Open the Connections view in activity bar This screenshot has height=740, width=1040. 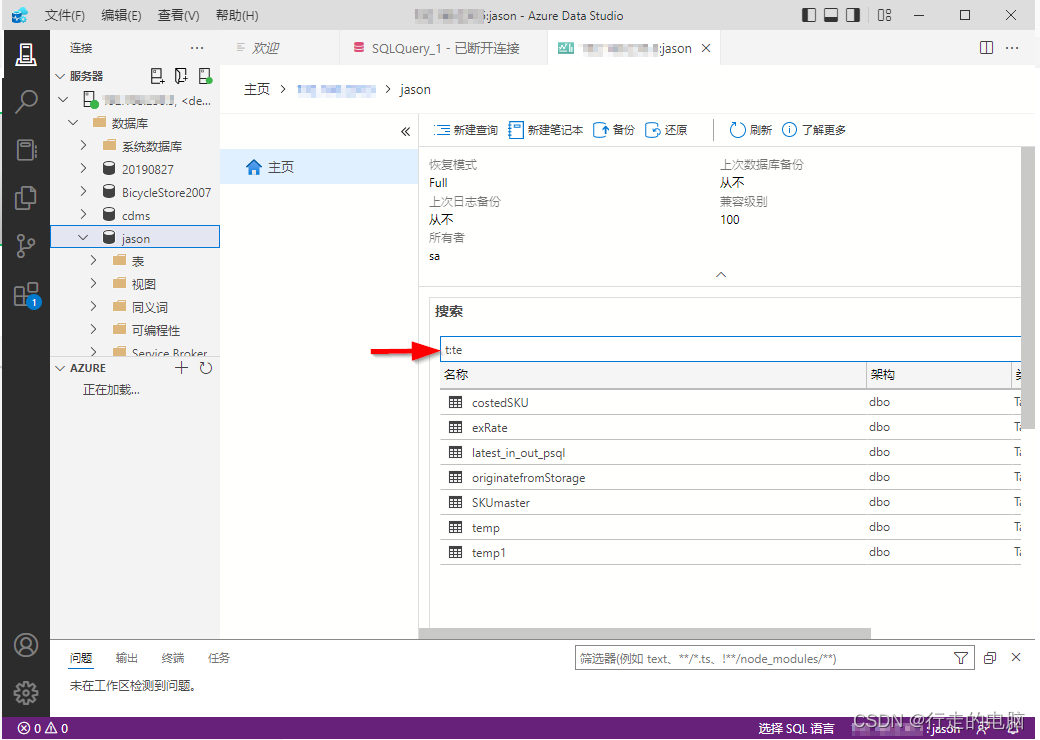click(26, 54)
